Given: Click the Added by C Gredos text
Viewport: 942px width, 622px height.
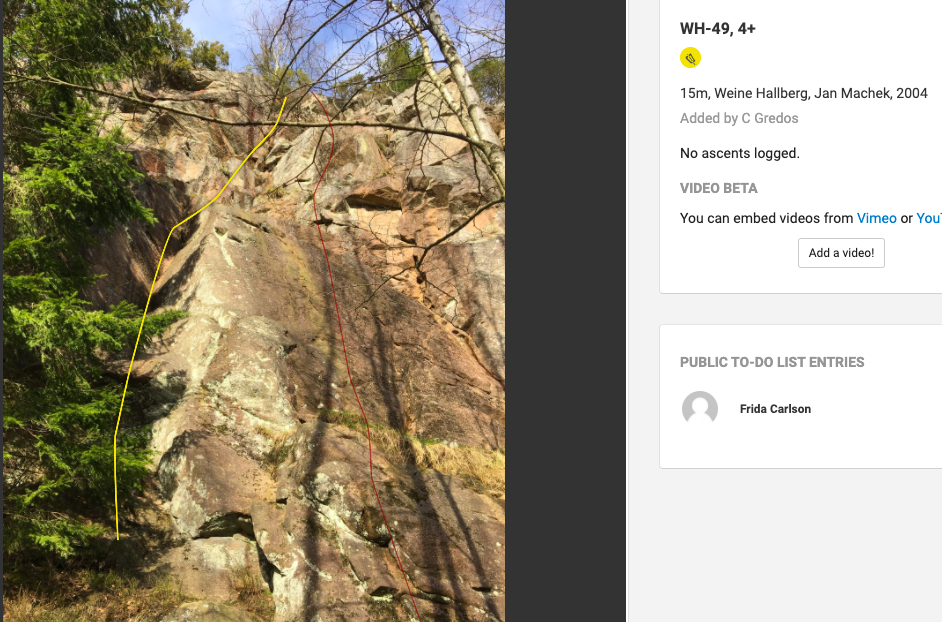Looking at the screenshot, I should (x=739, y=118).
